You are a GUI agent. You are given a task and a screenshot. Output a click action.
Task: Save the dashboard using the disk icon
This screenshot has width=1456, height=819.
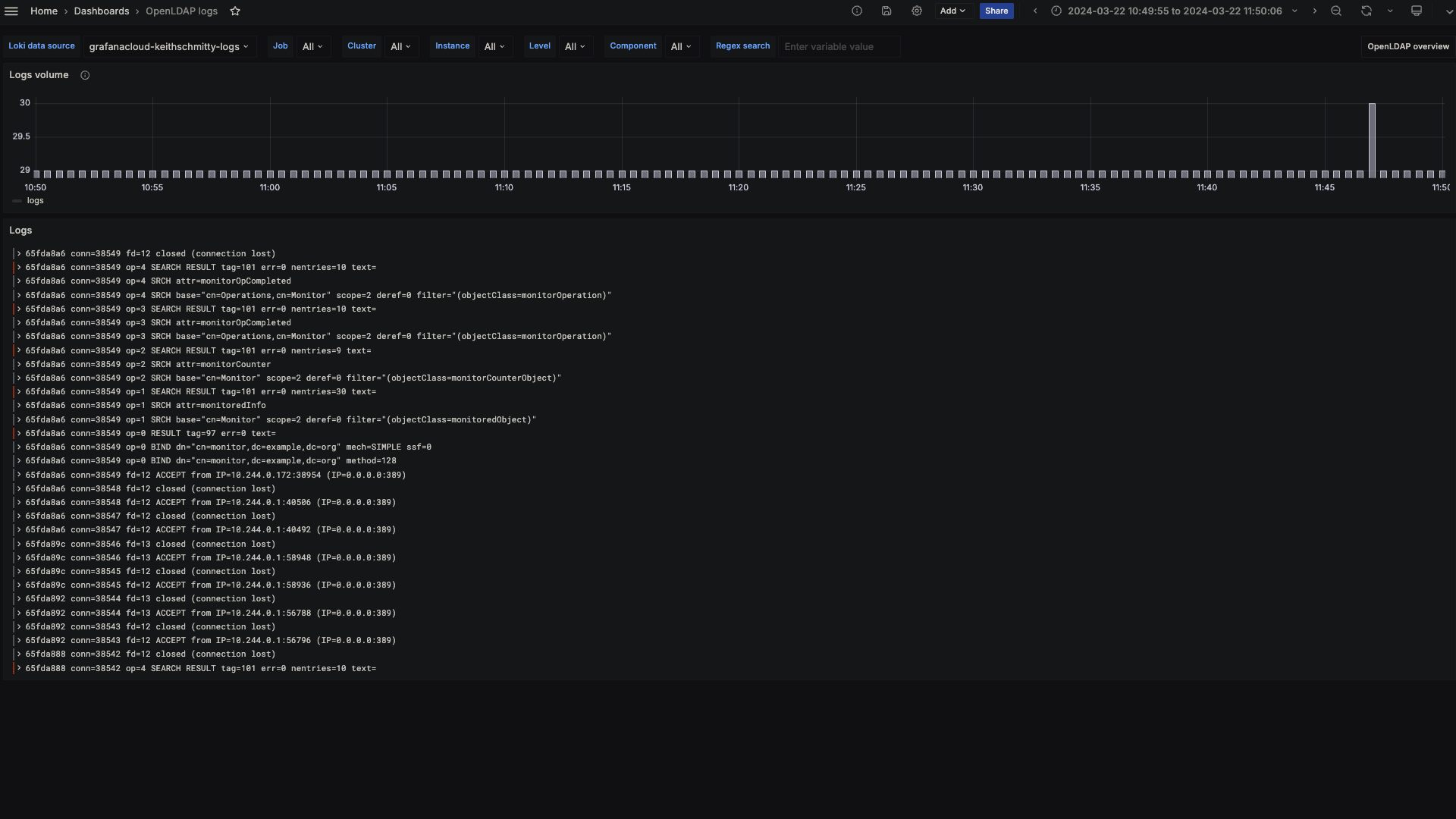[886, 11]
